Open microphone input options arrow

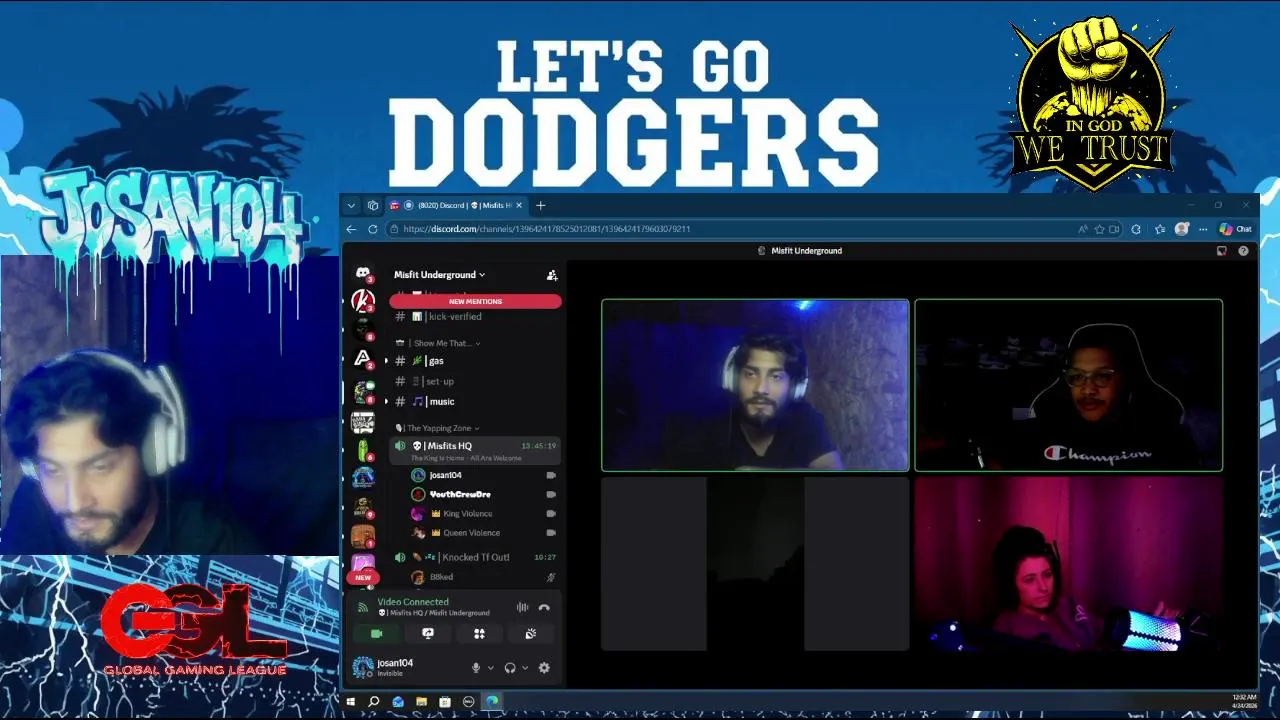[490, 668]
